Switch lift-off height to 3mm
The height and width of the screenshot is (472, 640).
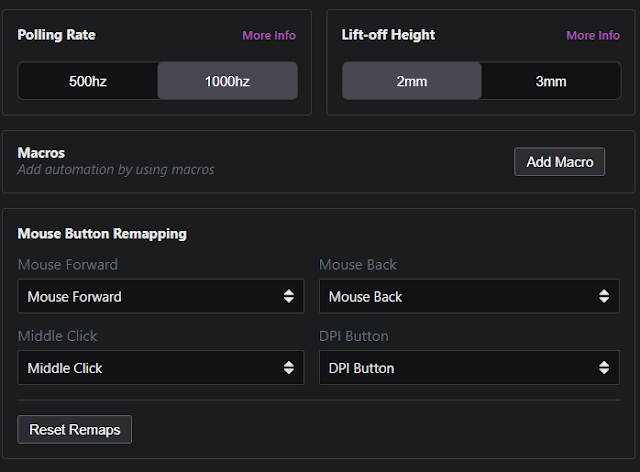tap(551, 81)
